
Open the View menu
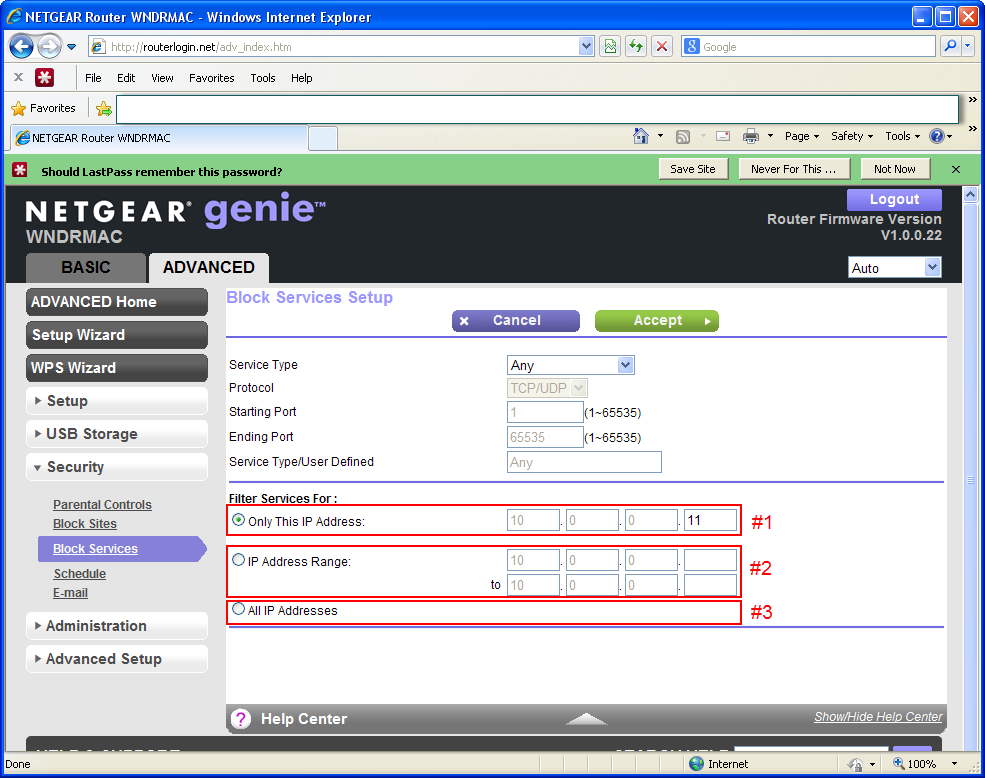tap(162, 78)
